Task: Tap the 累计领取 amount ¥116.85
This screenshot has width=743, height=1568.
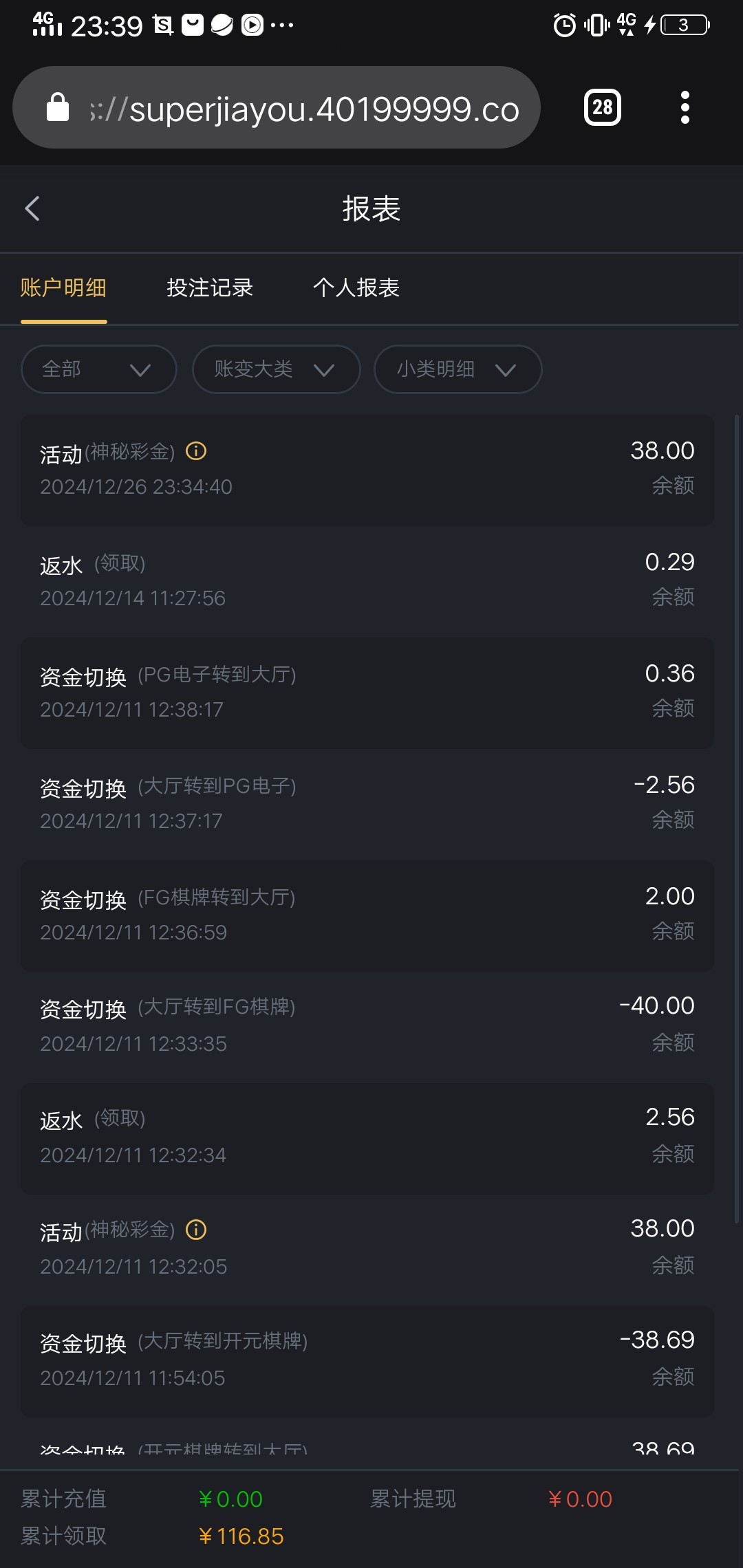Action: tap(241, 1536)
